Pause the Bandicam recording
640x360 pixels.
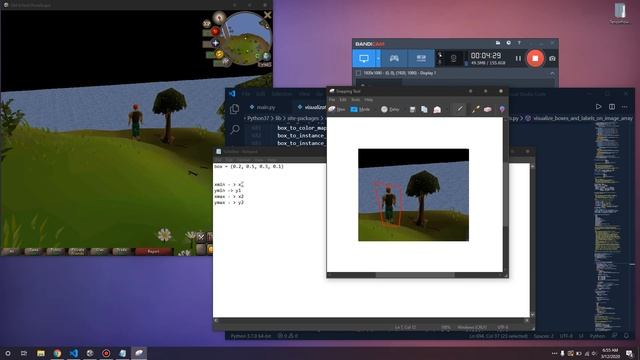(518, 58)
